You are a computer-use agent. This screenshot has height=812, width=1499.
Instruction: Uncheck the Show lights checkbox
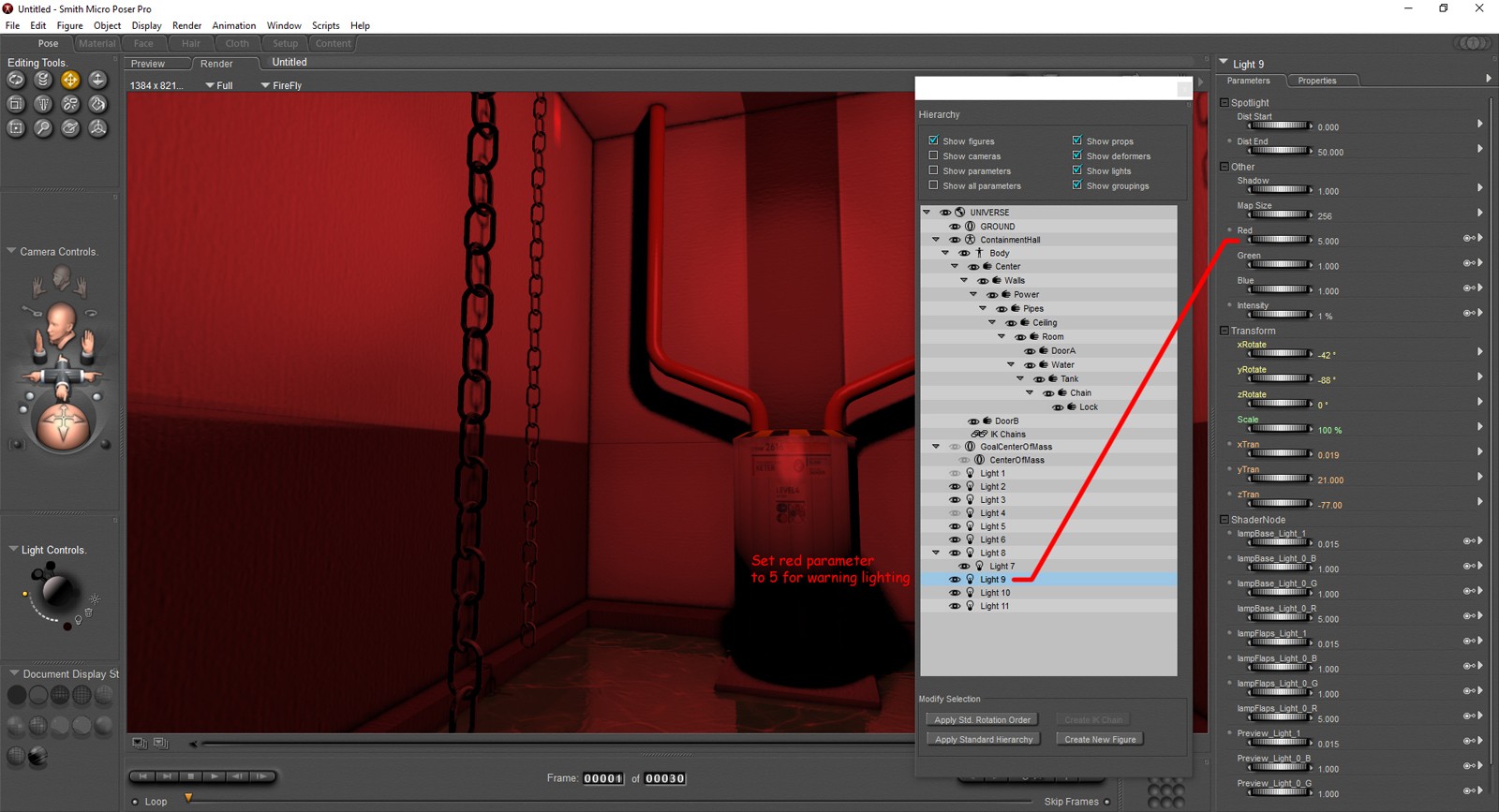pos(1076,170)
